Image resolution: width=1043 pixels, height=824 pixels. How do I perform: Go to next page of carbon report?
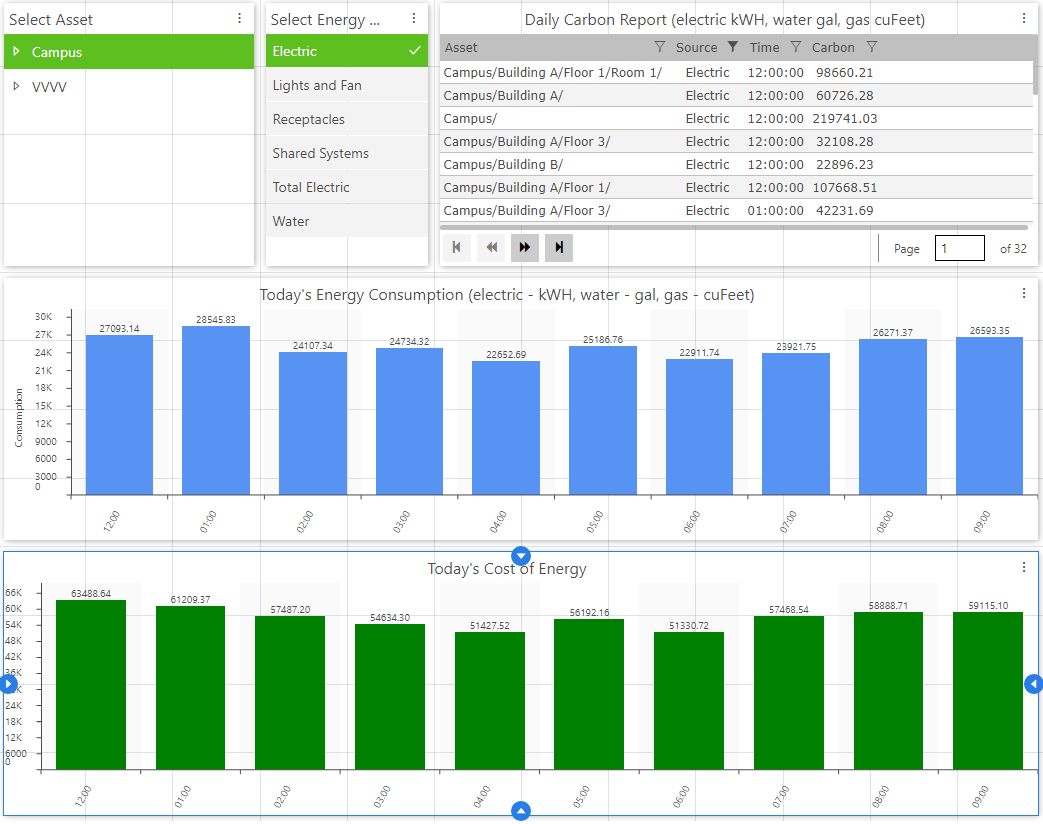click(x=525, y=247)
